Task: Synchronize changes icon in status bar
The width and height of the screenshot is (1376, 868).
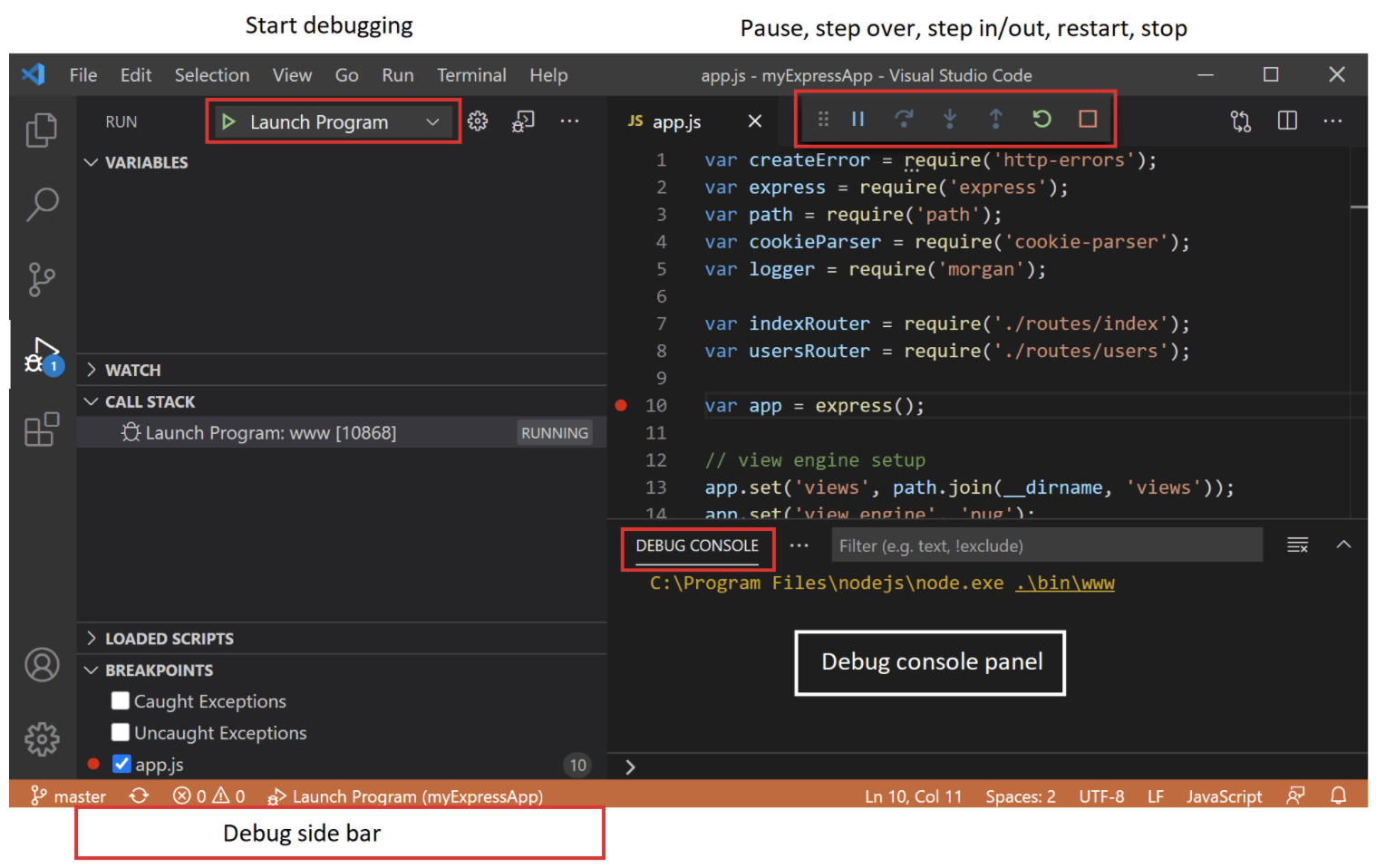Action: (139, 796)
